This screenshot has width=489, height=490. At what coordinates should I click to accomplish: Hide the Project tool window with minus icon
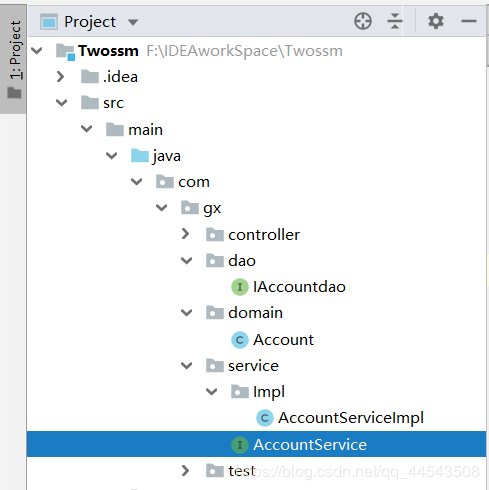[469, 21]
